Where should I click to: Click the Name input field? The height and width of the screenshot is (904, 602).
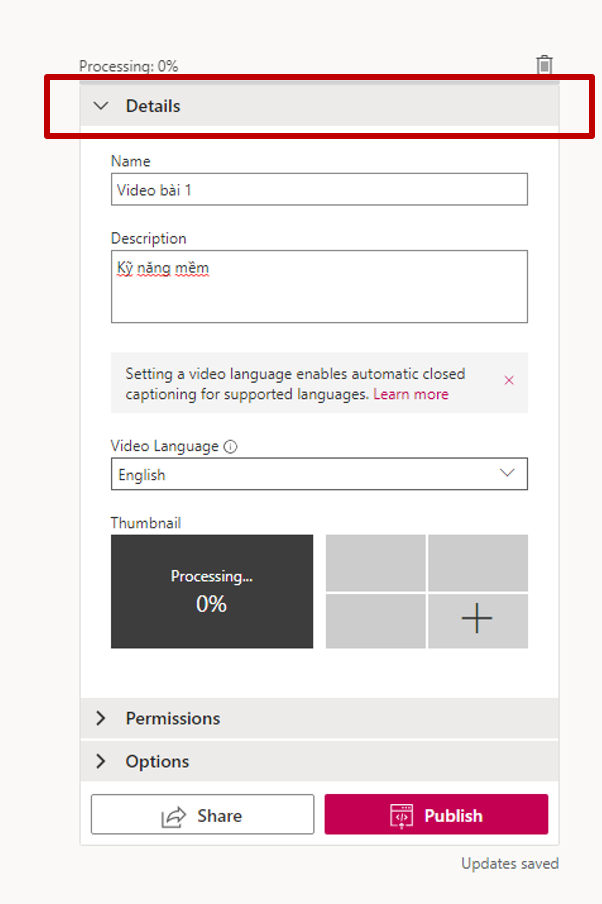click(319, 189)
